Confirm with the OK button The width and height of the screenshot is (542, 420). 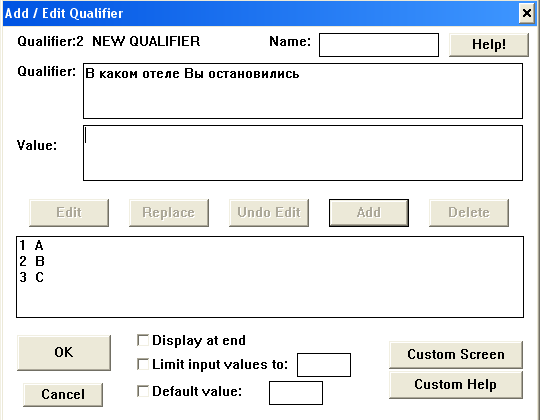(64, 353)
